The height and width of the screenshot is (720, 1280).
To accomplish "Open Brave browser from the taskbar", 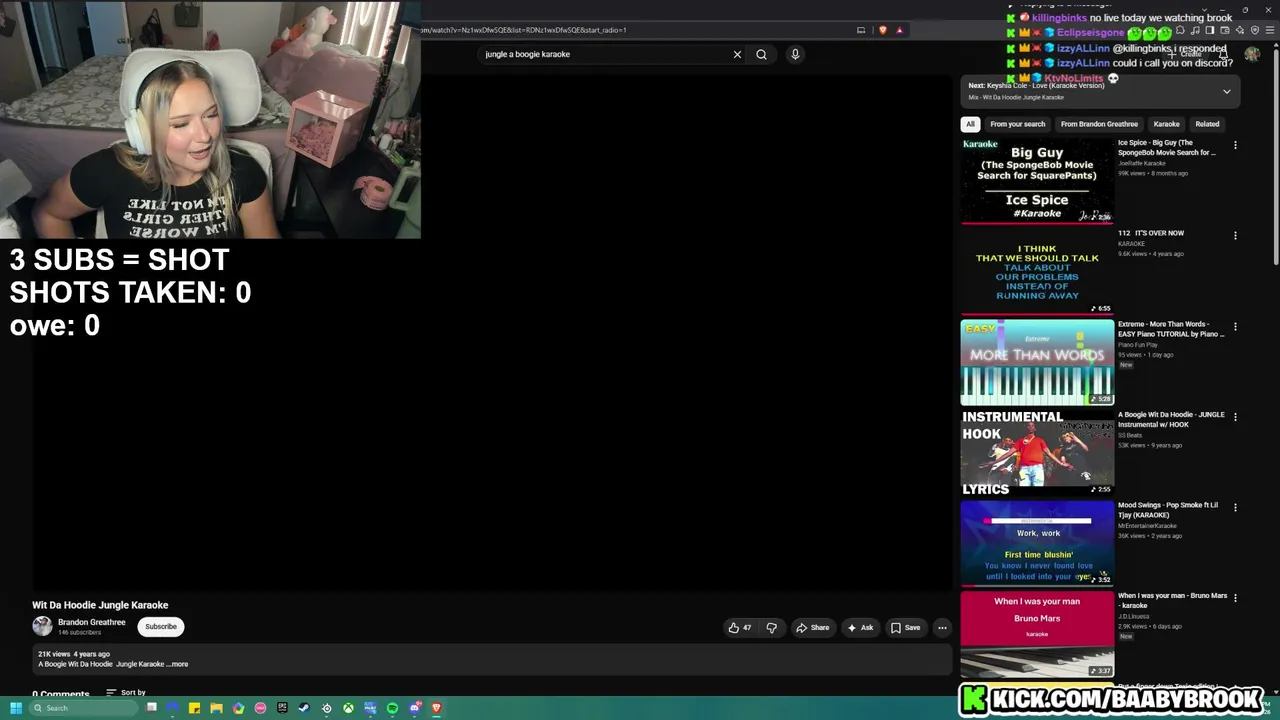I will tap(436, 708).
